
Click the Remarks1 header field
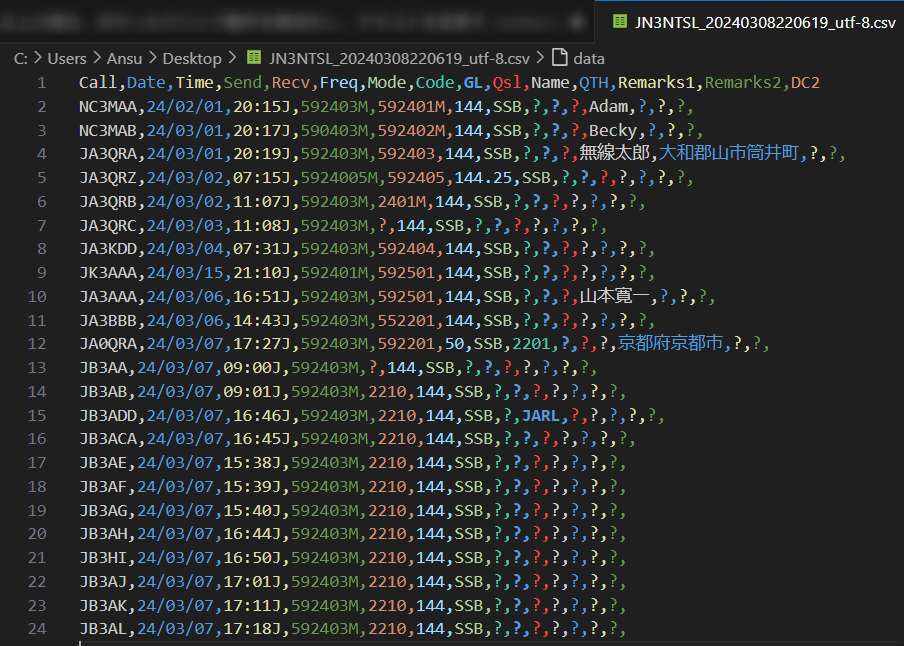tap(659, 82)
